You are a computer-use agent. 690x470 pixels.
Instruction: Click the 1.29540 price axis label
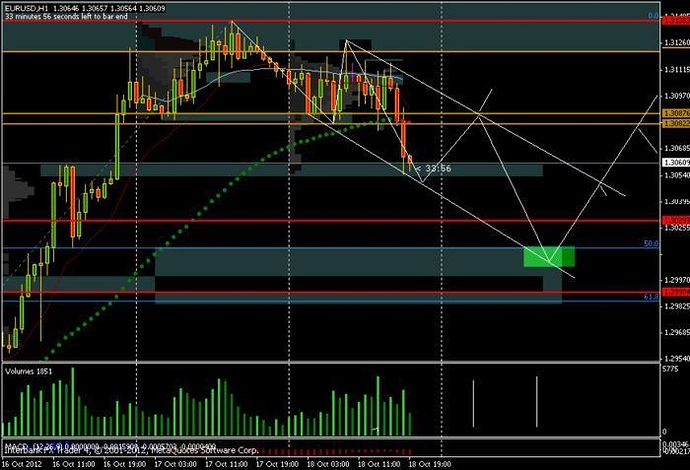[677, 359]
